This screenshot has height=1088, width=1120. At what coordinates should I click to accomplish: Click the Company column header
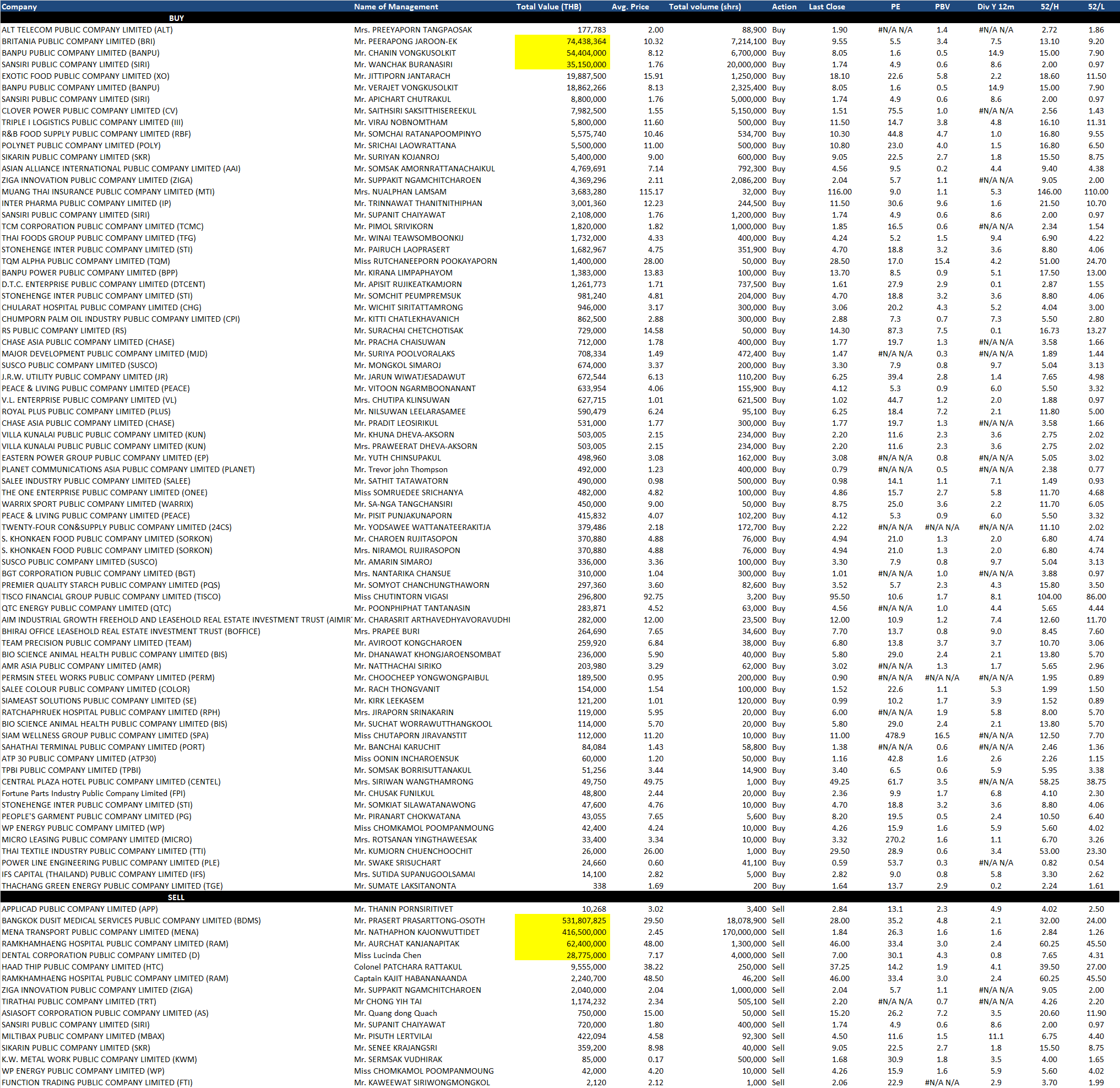[x=19, y=6]
